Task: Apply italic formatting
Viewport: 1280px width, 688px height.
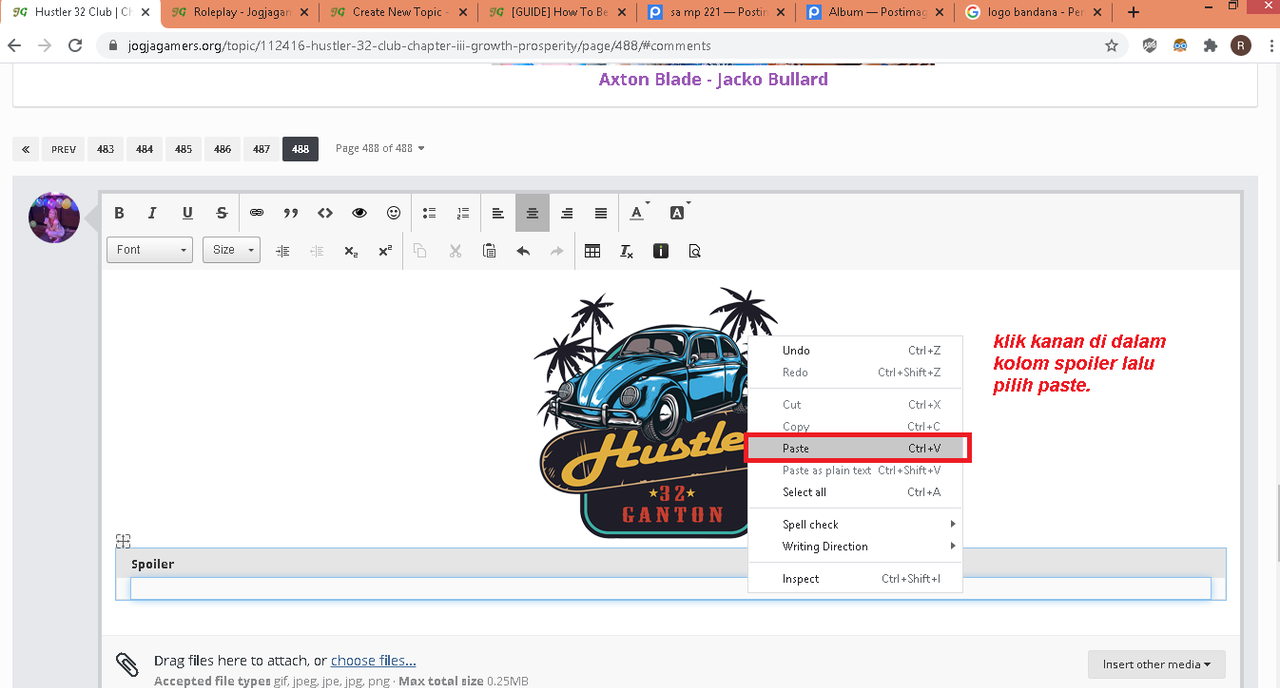Action: [153, 213]
